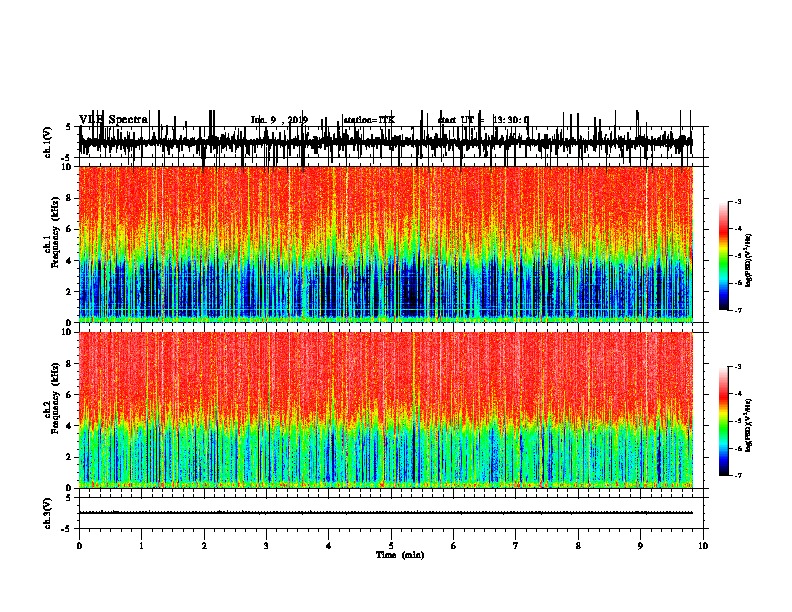
Task: Click the ch.2 colorbar log(PSD) unit label
Action: (x=748, y=425)
